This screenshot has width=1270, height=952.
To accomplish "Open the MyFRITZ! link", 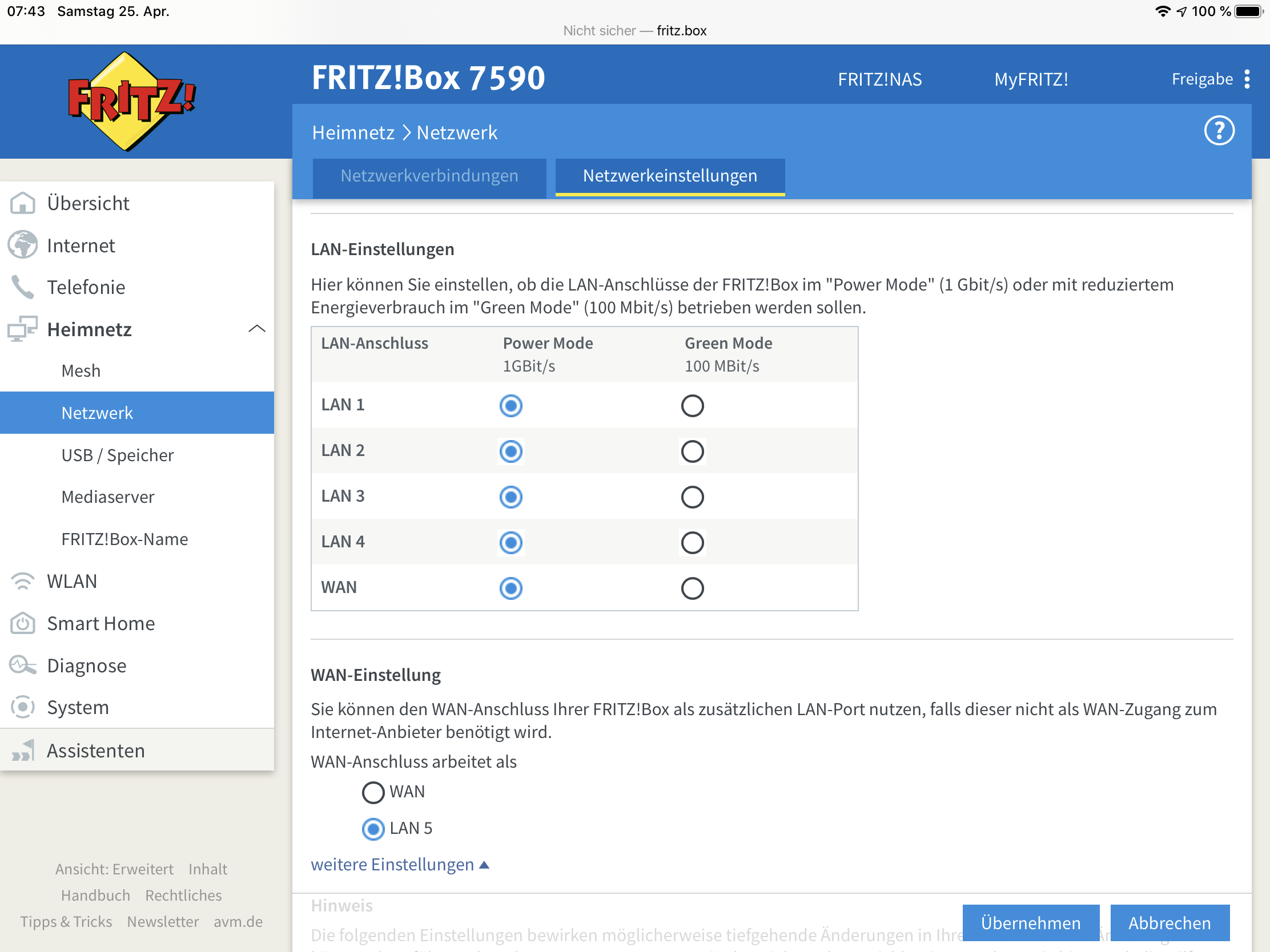I will click(x=1031, y=79).
